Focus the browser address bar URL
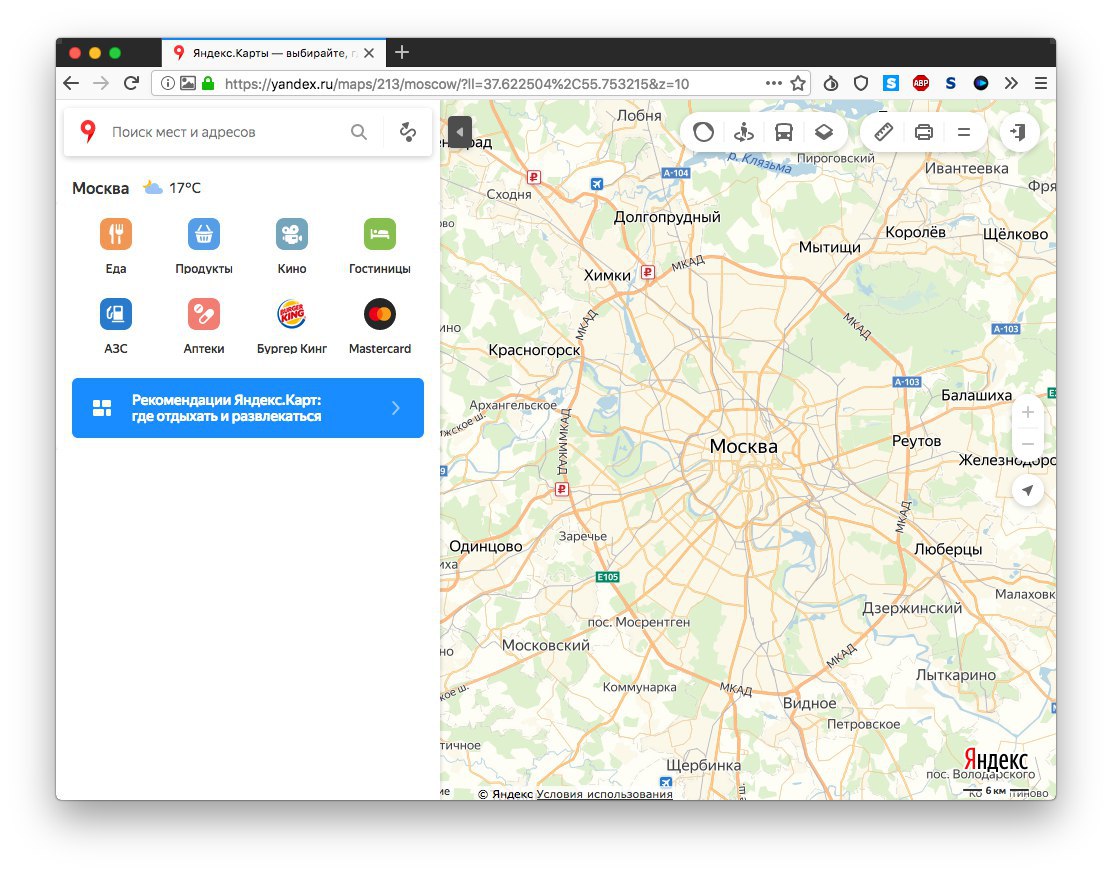Viewport: 1112px width, 874px height. point(457,84)
